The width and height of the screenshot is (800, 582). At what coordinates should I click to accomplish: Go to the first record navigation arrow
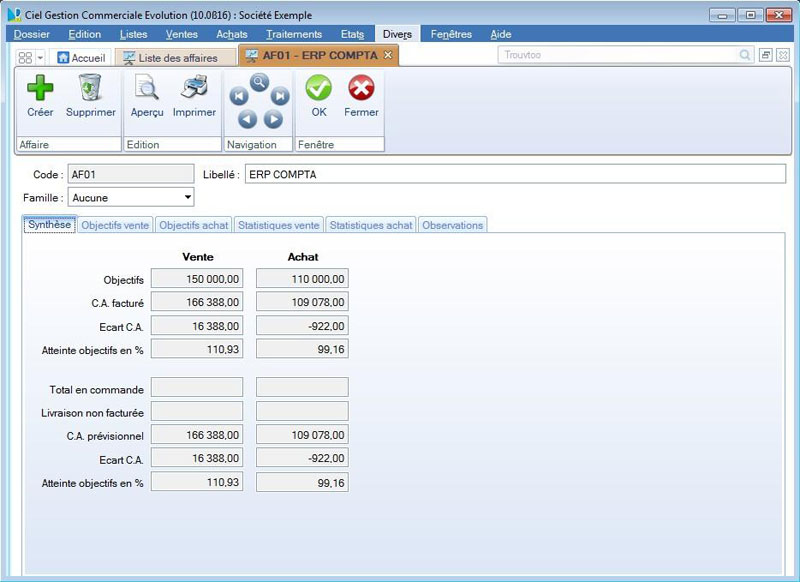pos(238,97)
